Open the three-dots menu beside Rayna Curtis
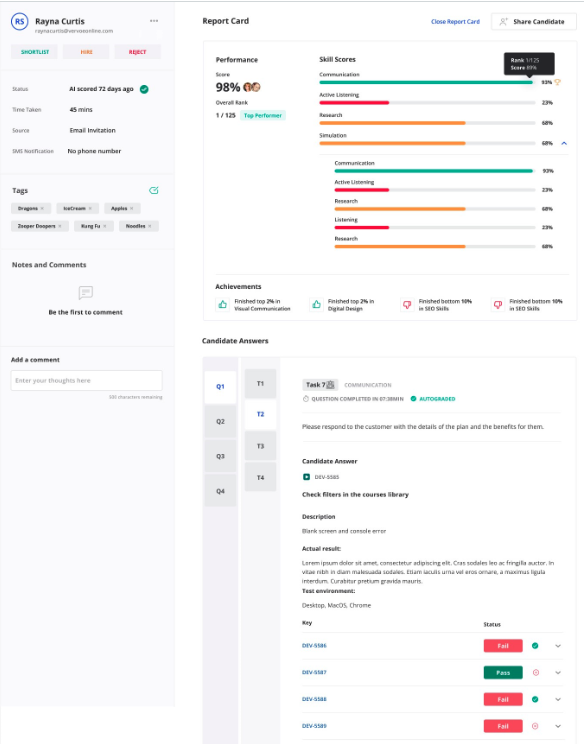Screen dimensions: 584x744 154,21
